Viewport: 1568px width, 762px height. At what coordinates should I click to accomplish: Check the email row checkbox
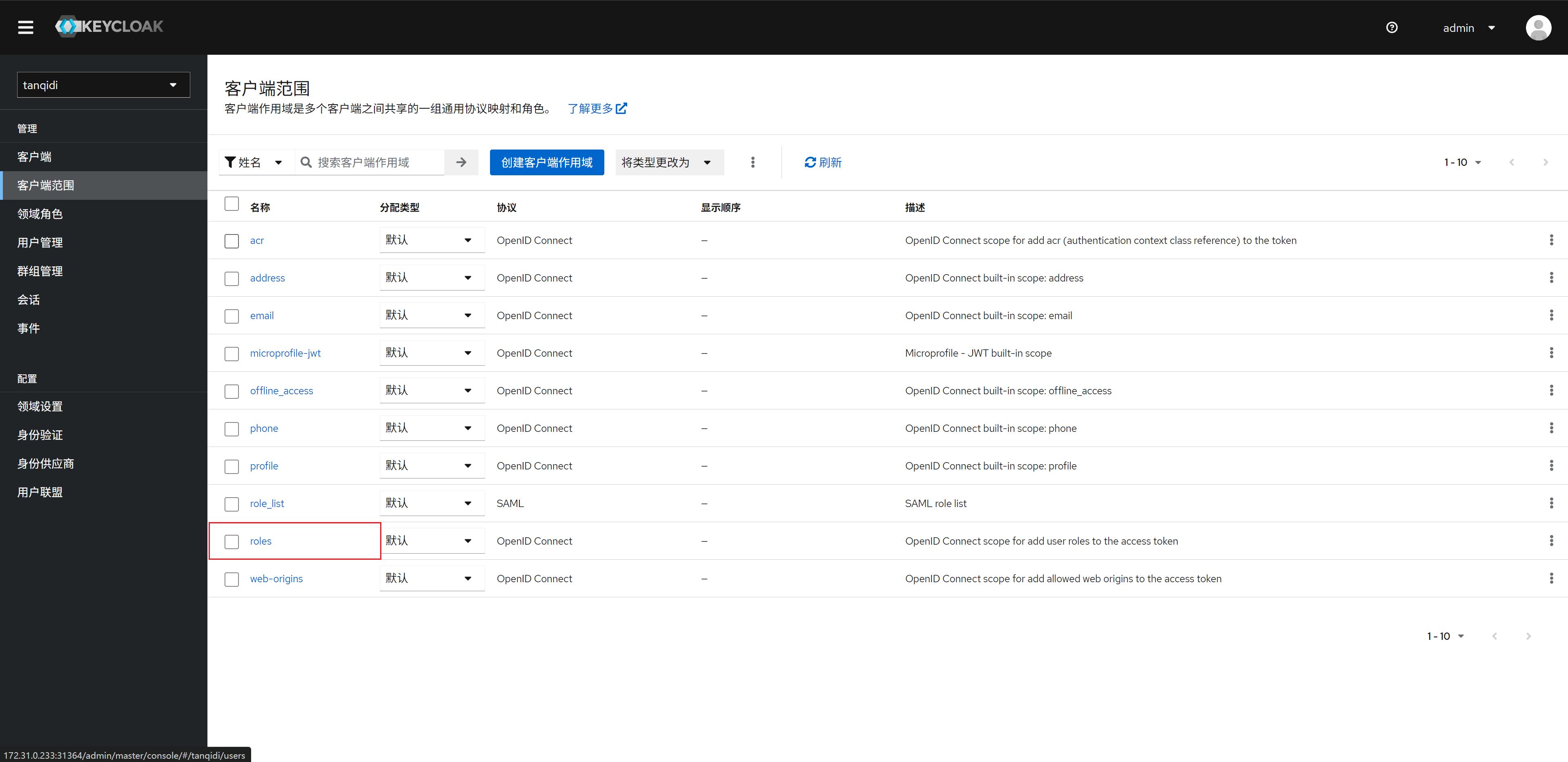point(231,317)
